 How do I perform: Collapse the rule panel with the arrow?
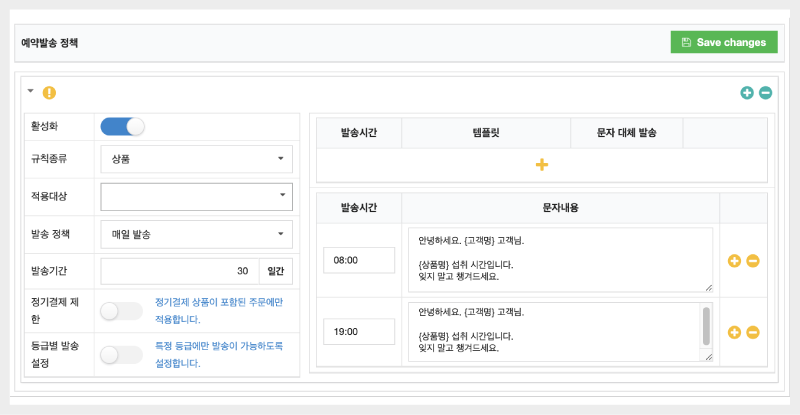coord(31,91)
